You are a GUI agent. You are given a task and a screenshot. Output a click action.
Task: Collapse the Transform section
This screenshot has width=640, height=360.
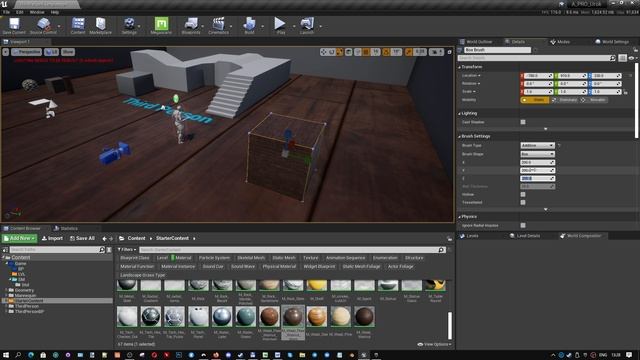pos(460,67)
